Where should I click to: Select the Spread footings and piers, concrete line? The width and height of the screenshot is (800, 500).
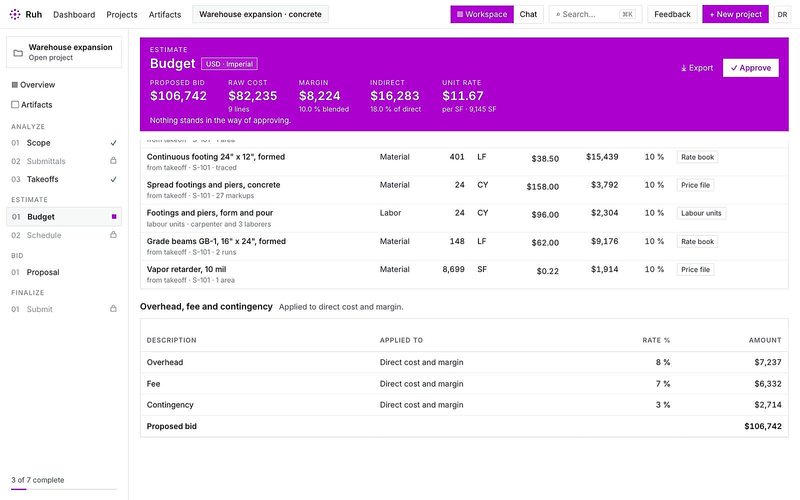tap(464, 190)
